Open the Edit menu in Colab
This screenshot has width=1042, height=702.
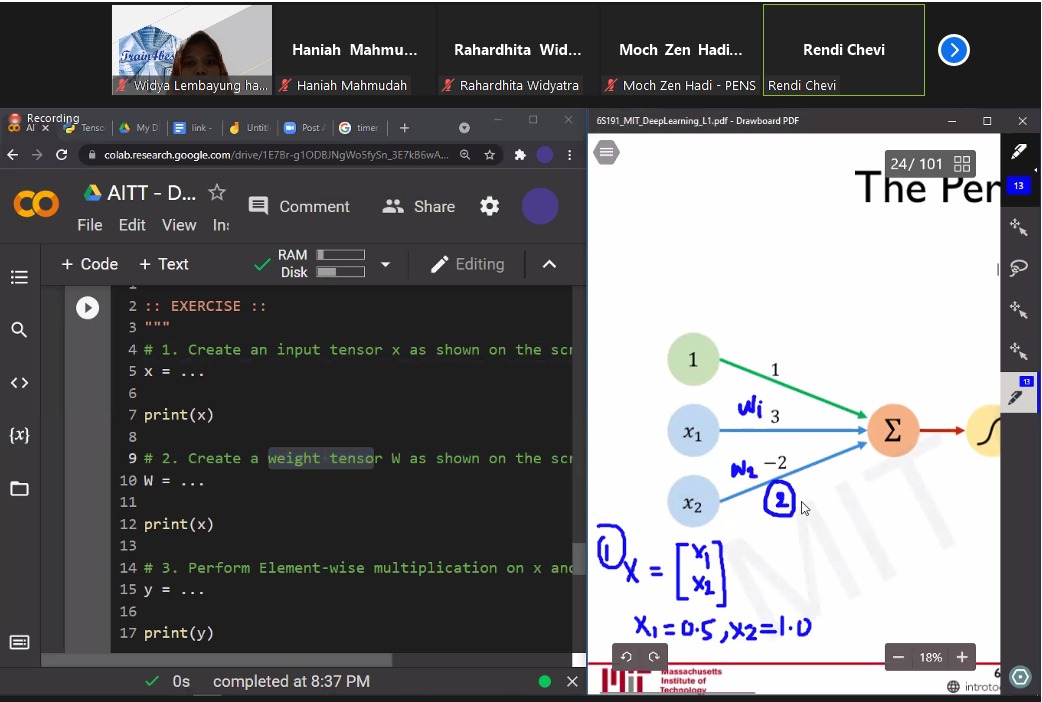[132, 225]
